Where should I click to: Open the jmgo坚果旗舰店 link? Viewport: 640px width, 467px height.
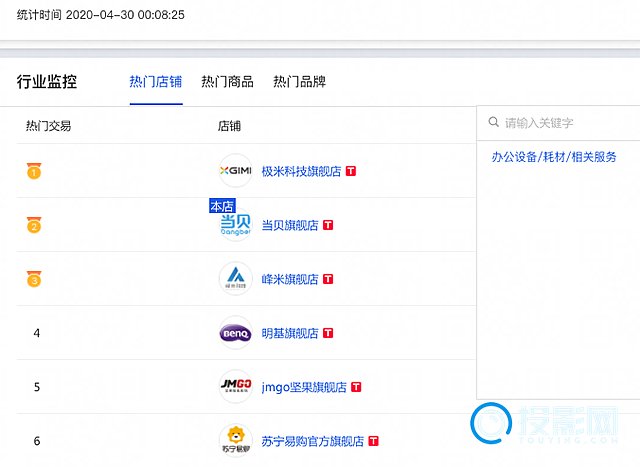pyautogui.click(x=304, y=387)
